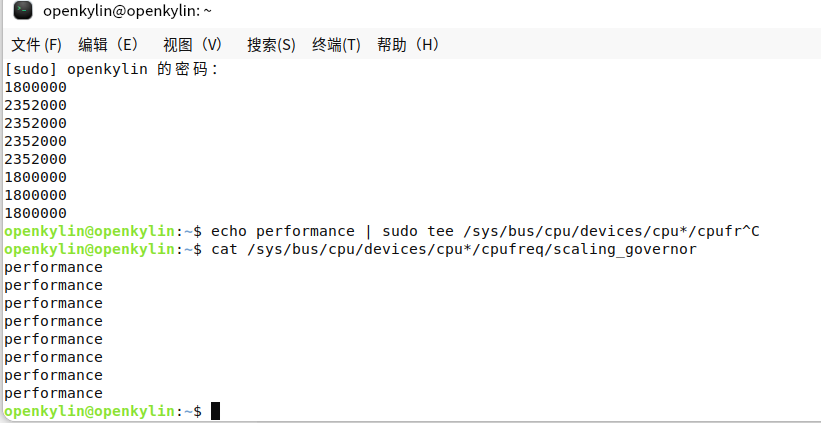The width and height of the screenshot is (821, 423).
Task: Click the [sudo] openkylin password prompt line
Action: [x=111, y=69]
